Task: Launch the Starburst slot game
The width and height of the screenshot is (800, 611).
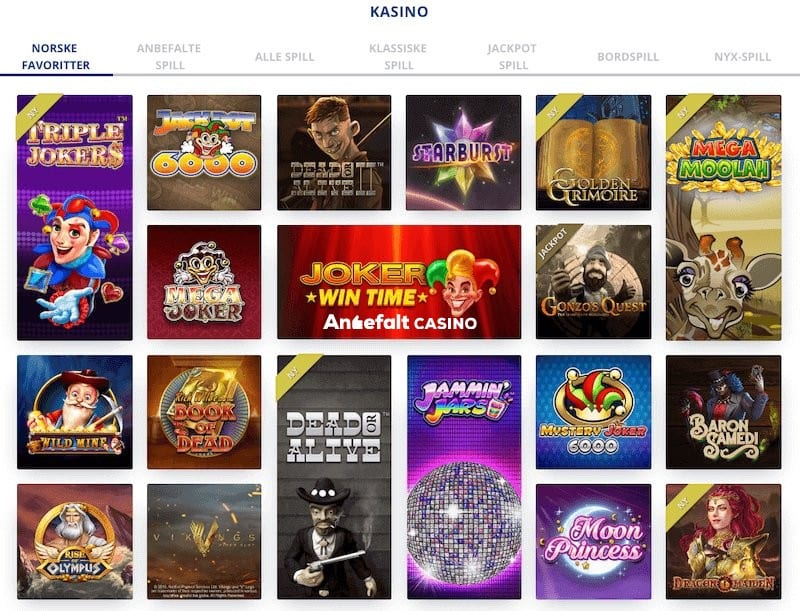Action: (x=463, y=152)
